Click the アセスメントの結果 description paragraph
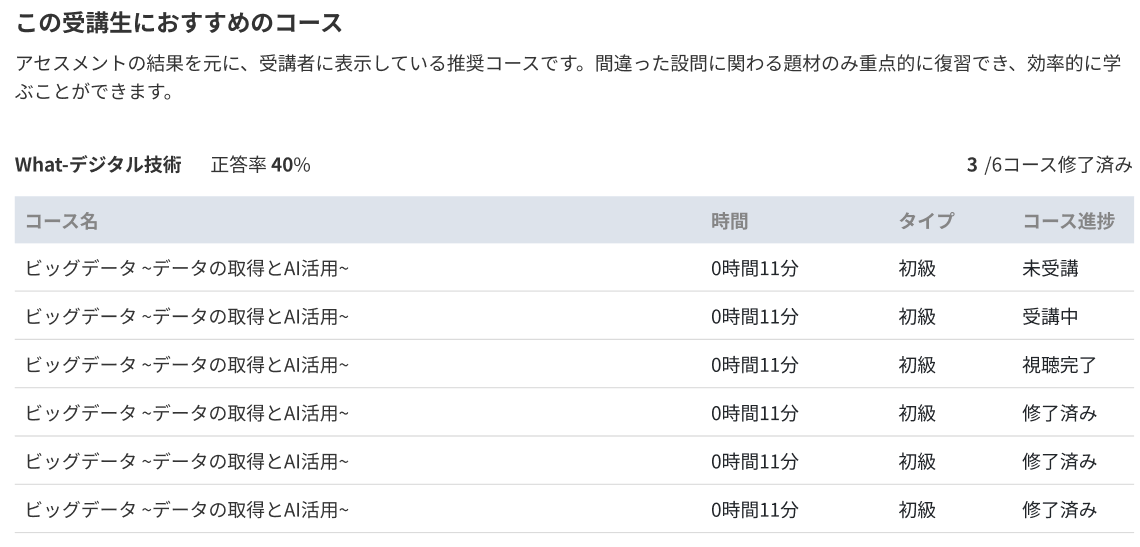1140x547 pixels. click(x=568, y=79)
